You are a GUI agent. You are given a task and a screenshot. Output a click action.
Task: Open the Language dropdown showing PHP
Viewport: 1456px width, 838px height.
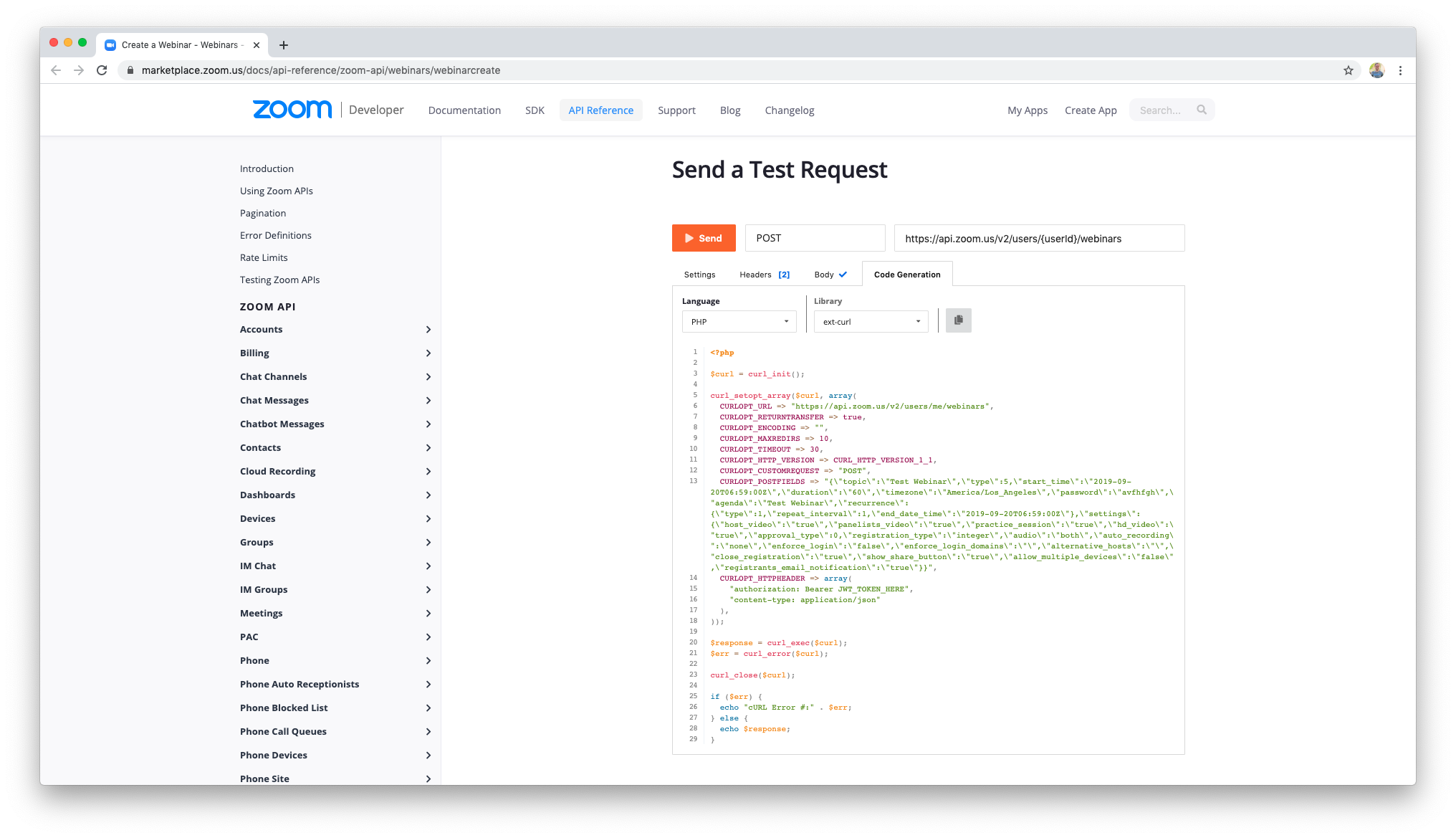click(739, 322)
